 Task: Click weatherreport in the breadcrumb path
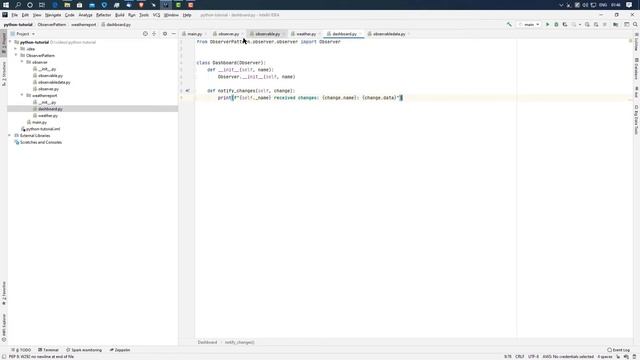tap(84, 25)
